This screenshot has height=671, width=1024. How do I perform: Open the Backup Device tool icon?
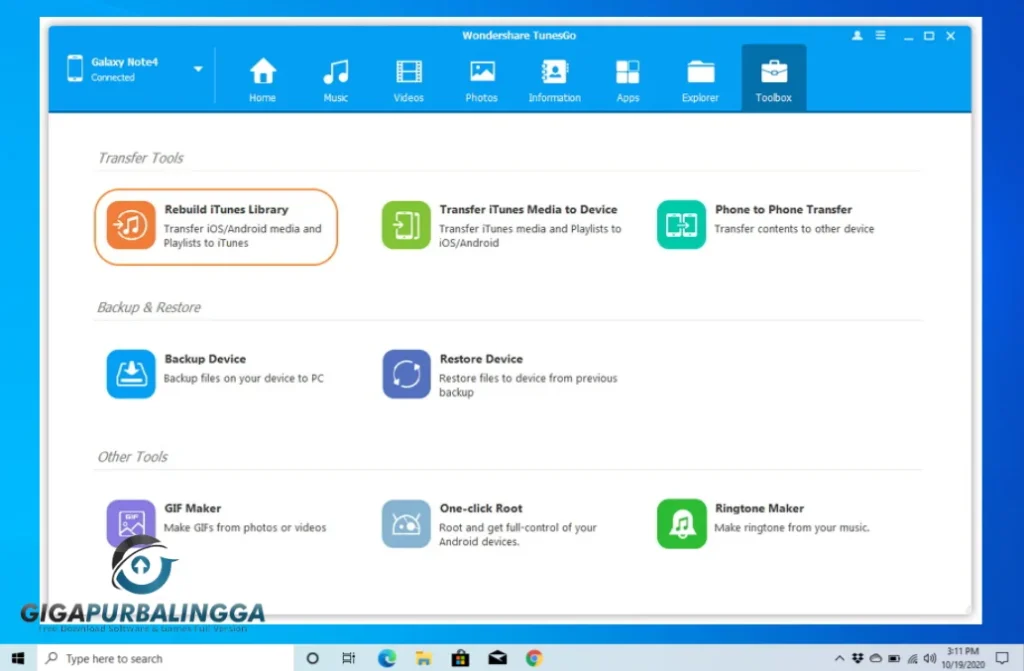point(130,373)
